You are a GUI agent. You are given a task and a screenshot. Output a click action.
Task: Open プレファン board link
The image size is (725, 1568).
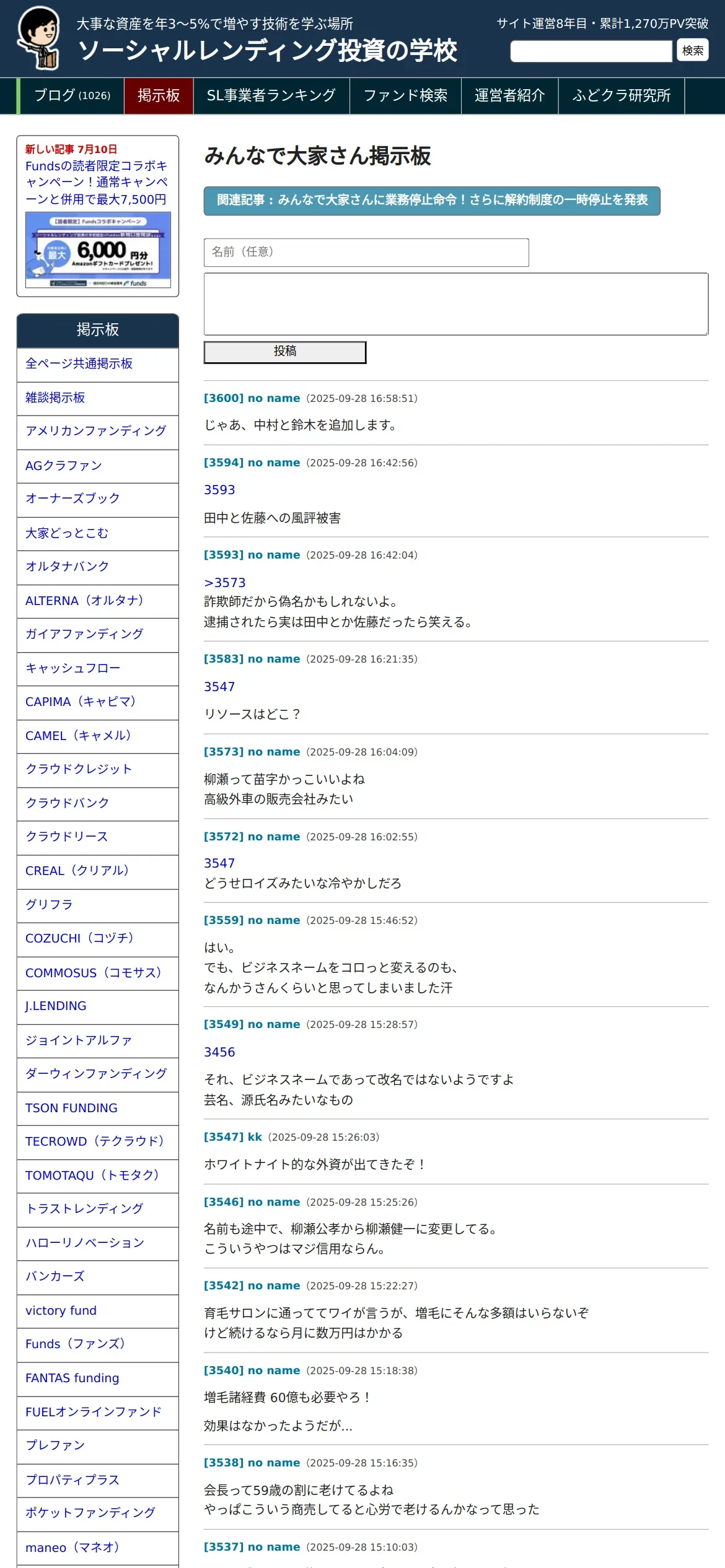point(98,1445)
